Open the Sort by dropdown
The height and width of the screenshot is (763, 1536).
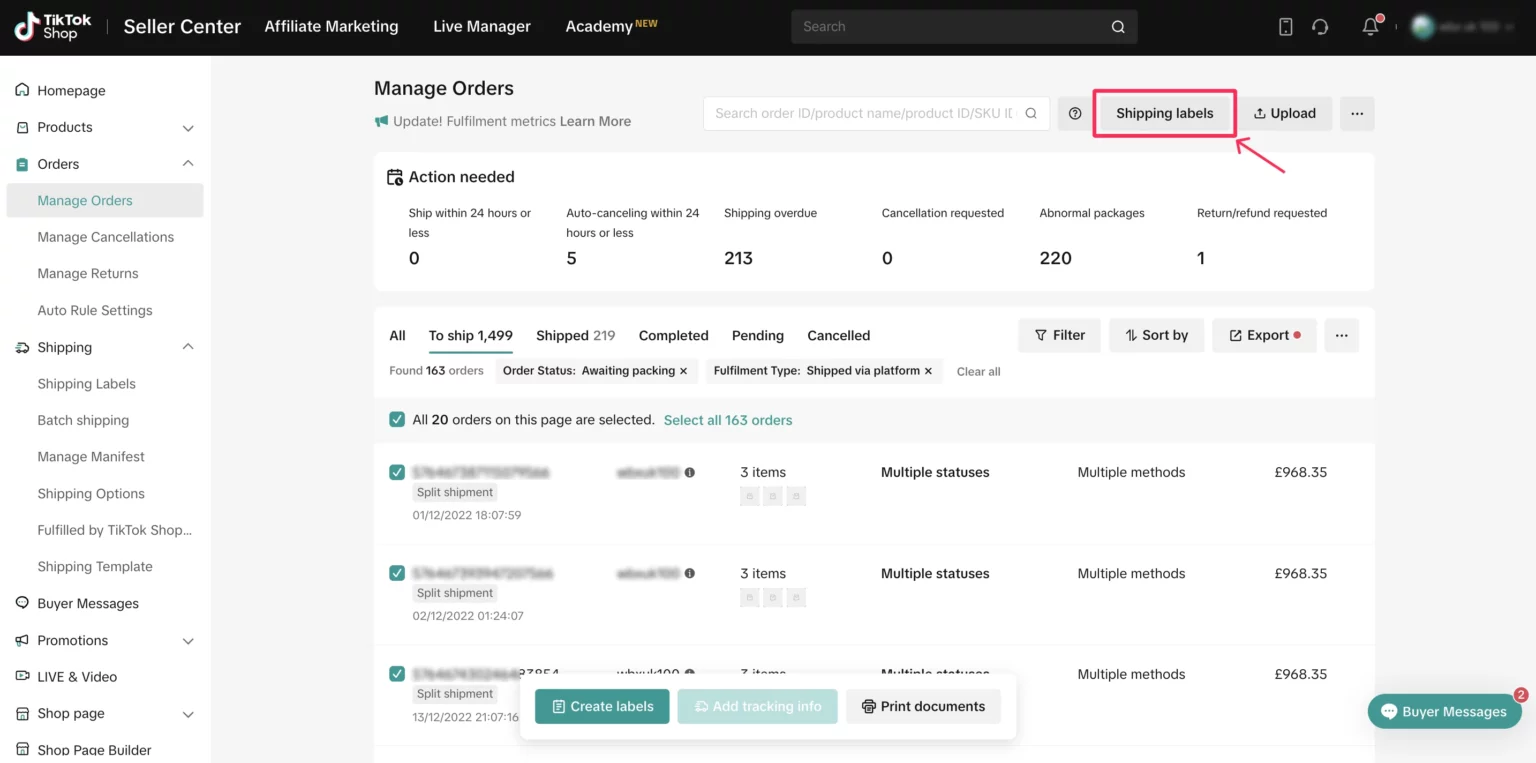1156,335
